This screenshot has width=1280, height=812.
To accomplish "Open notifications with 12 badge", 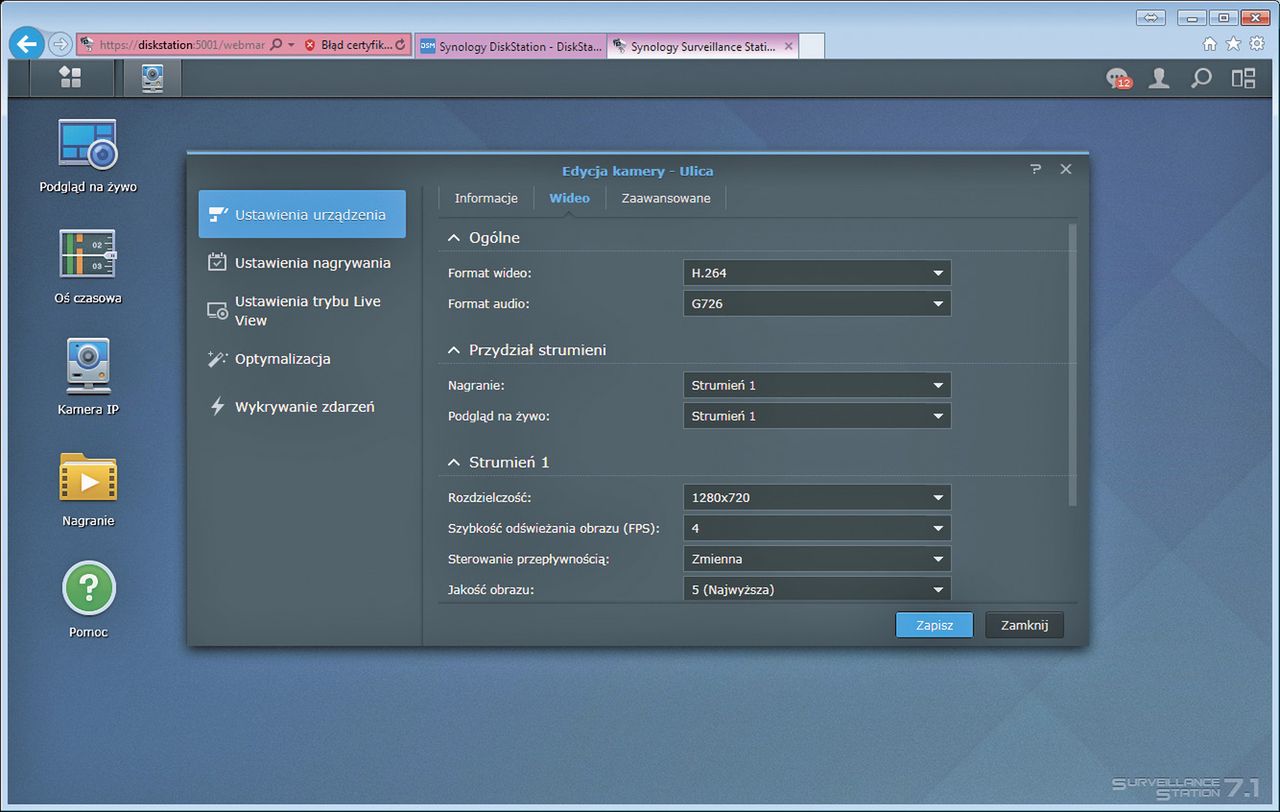I will 1118,79.
